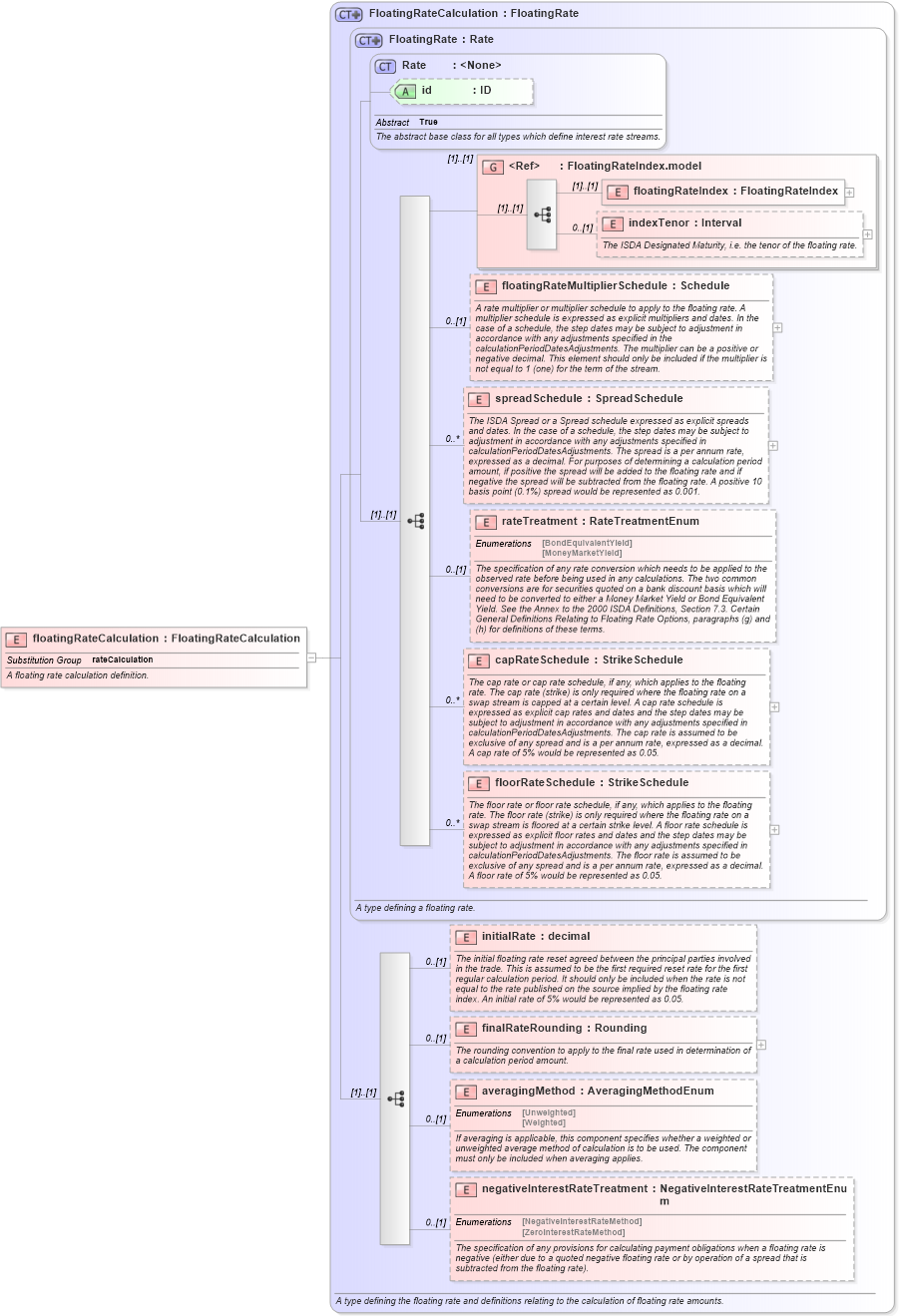The image size is (899, 1316).
Task: Select the E icon for negativeInterestRateTreatment
Action: click(466, 1189)
